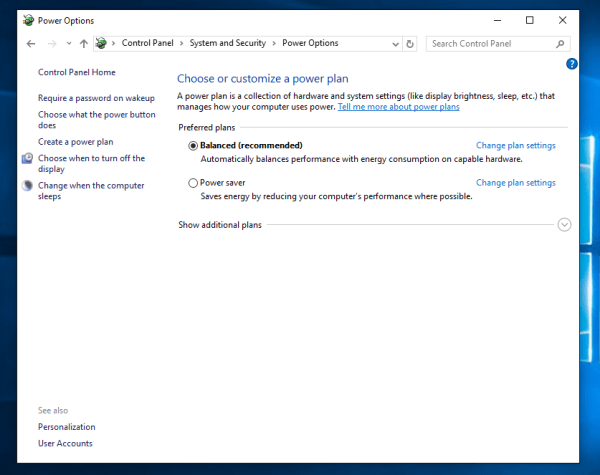Focus the Search Control Panel field
600x475 pixels.
click(488, 44)
